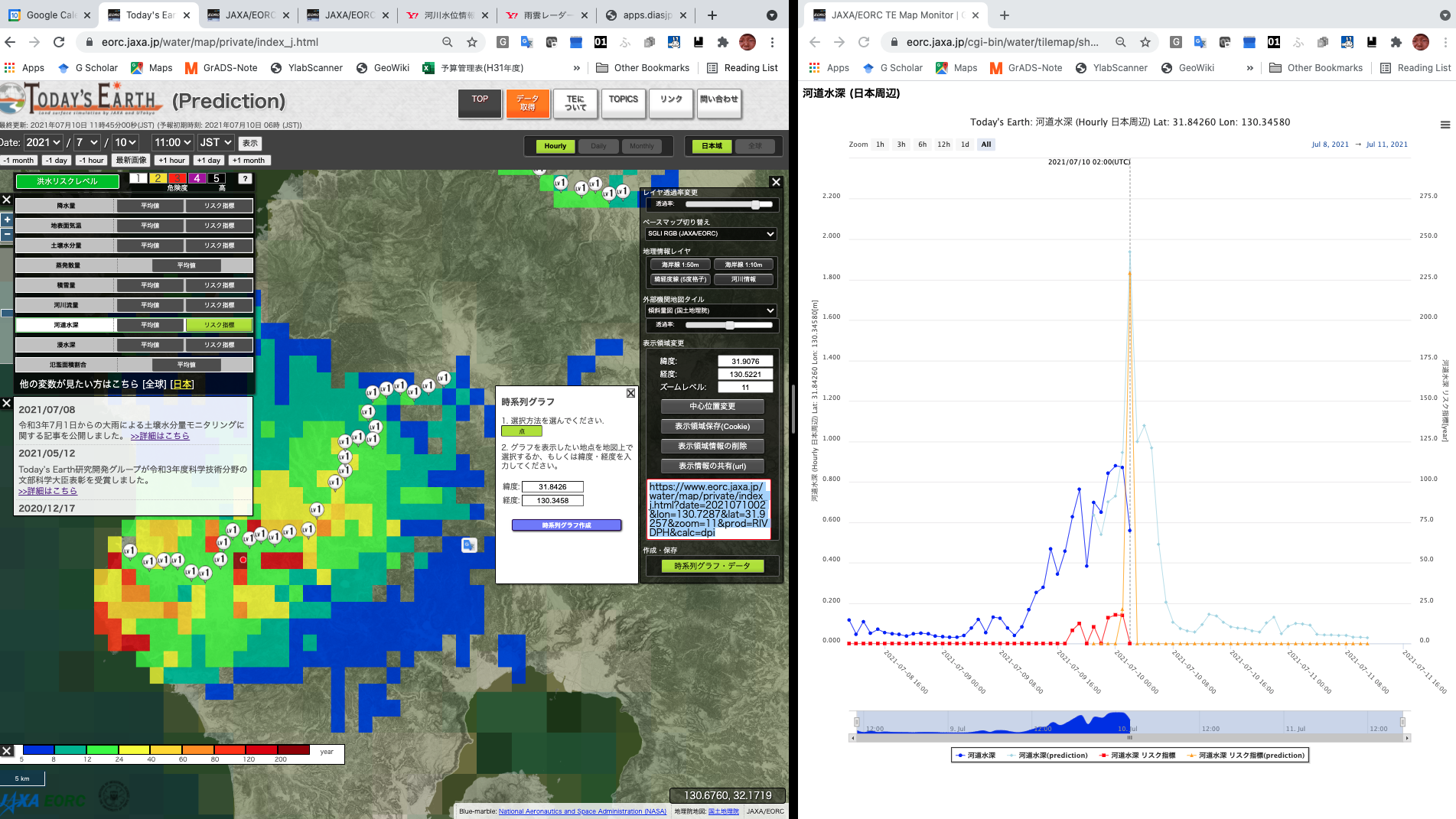
Task: Zoom page via magnifier icon in right browser
Action: click(1120, 42)
